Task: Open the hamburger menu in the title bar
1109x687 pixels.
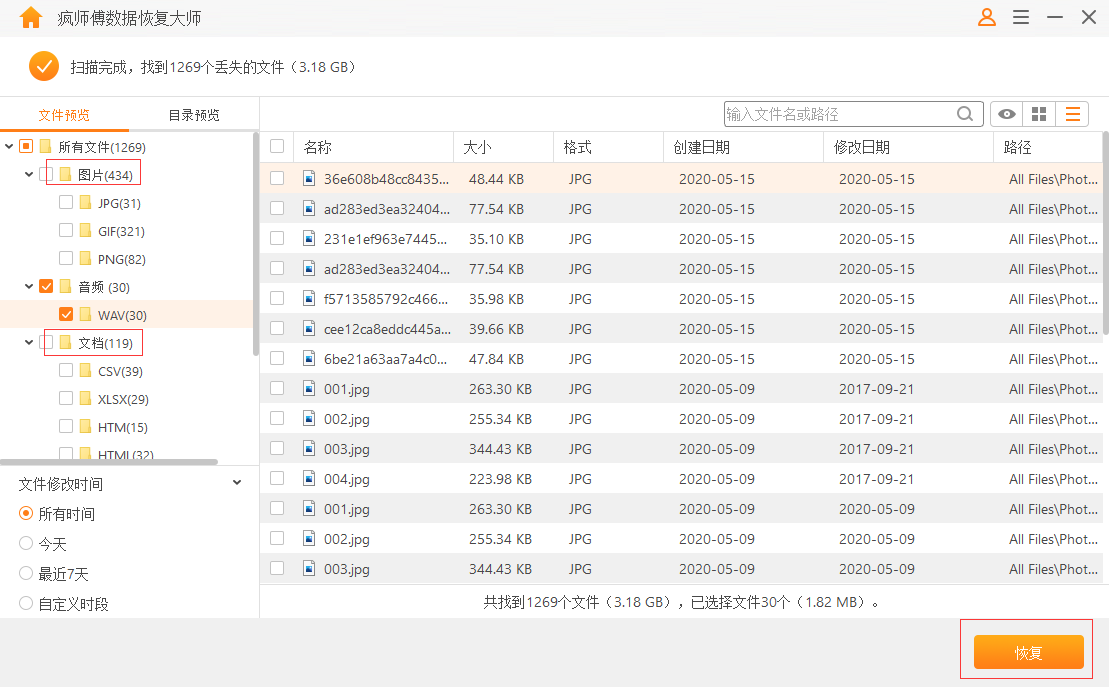Action: [x=1021, y=17]
